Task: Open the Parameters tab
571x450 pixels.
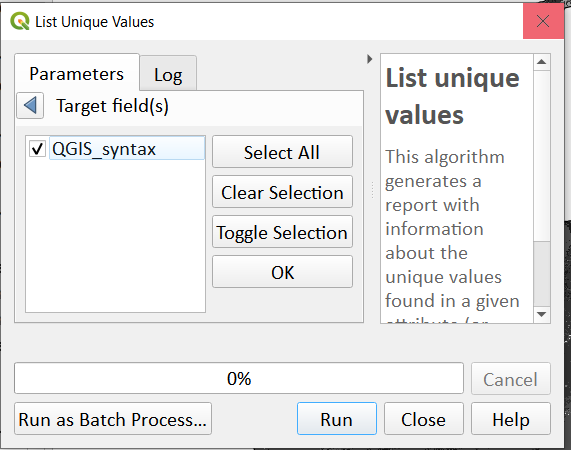Action: (x=77, y=73)
